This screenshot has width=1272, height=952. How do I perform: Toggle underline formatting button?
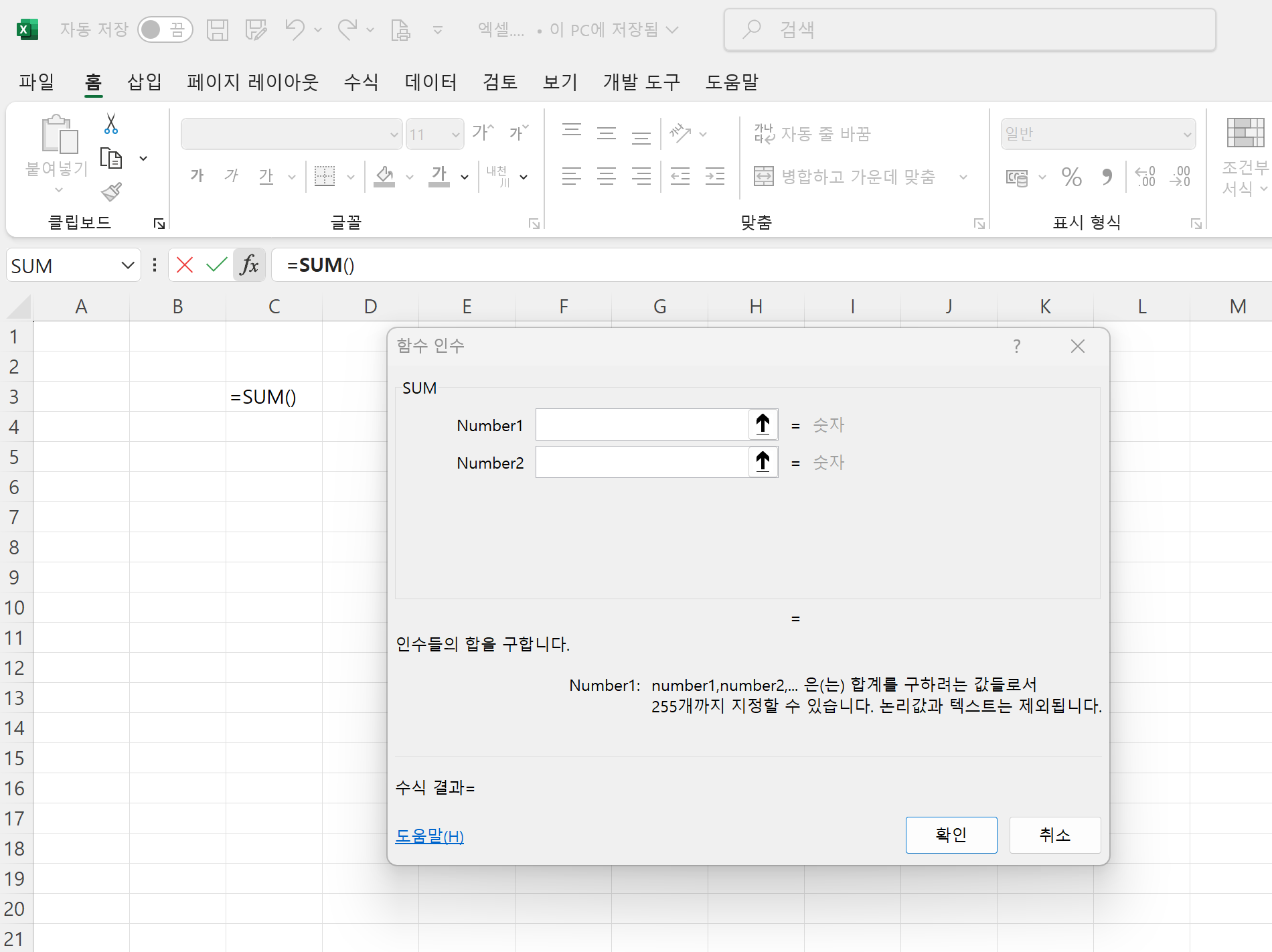point(266,176)
